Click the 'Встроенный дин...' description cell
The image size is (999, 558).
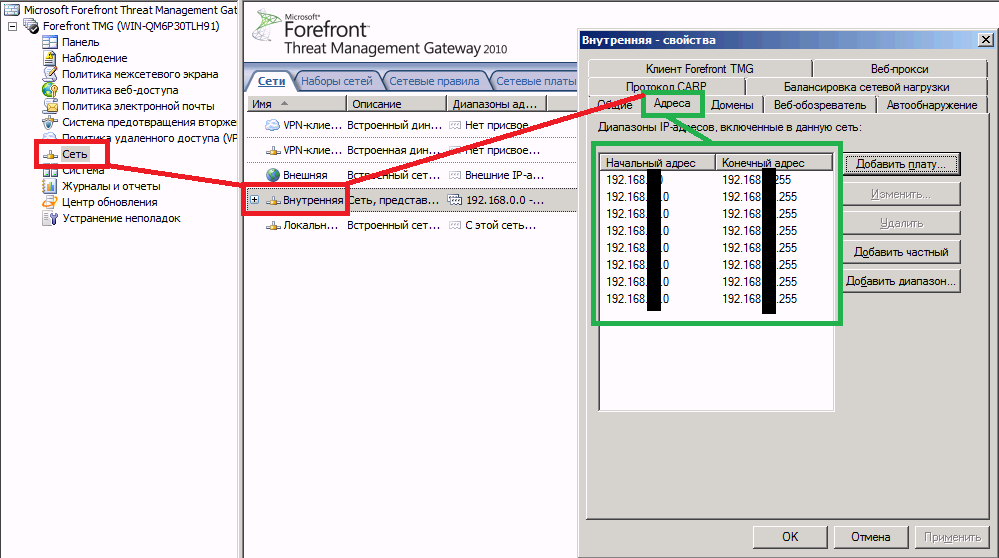(394, 125)
